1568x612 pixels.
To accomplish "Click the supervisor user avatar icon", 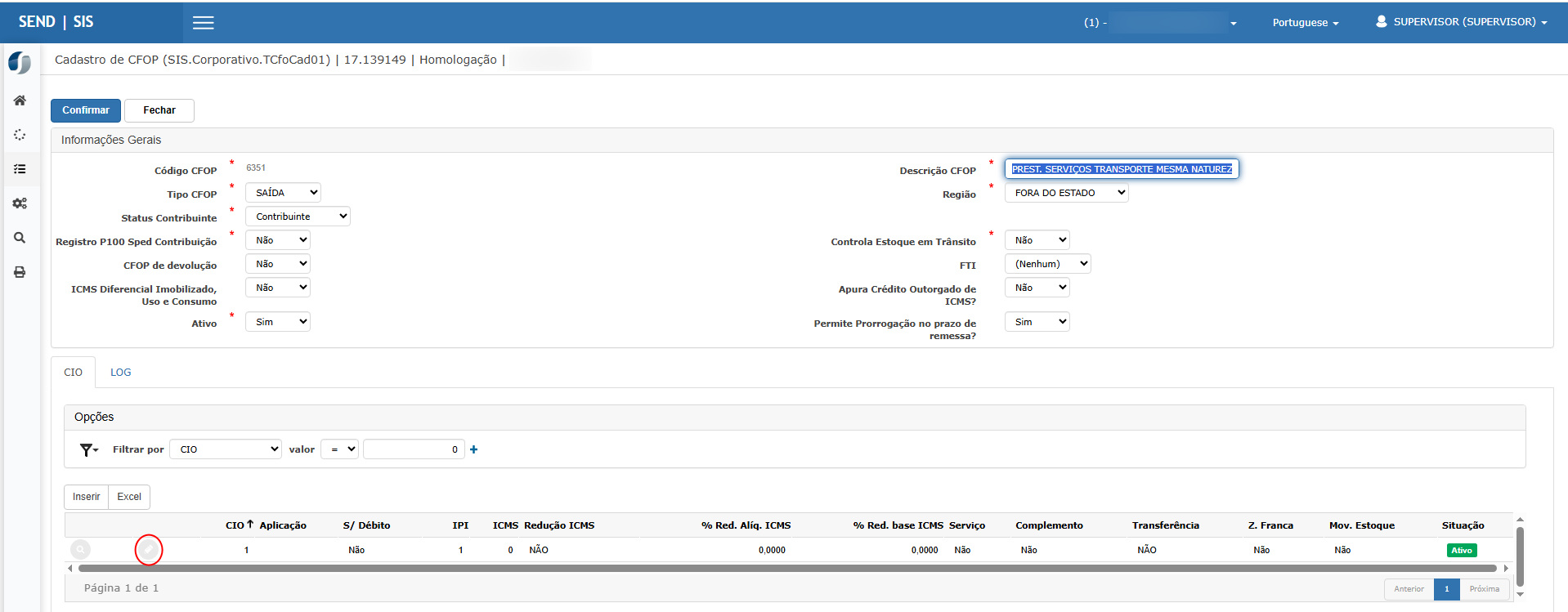I will [x=1381, y=21].
